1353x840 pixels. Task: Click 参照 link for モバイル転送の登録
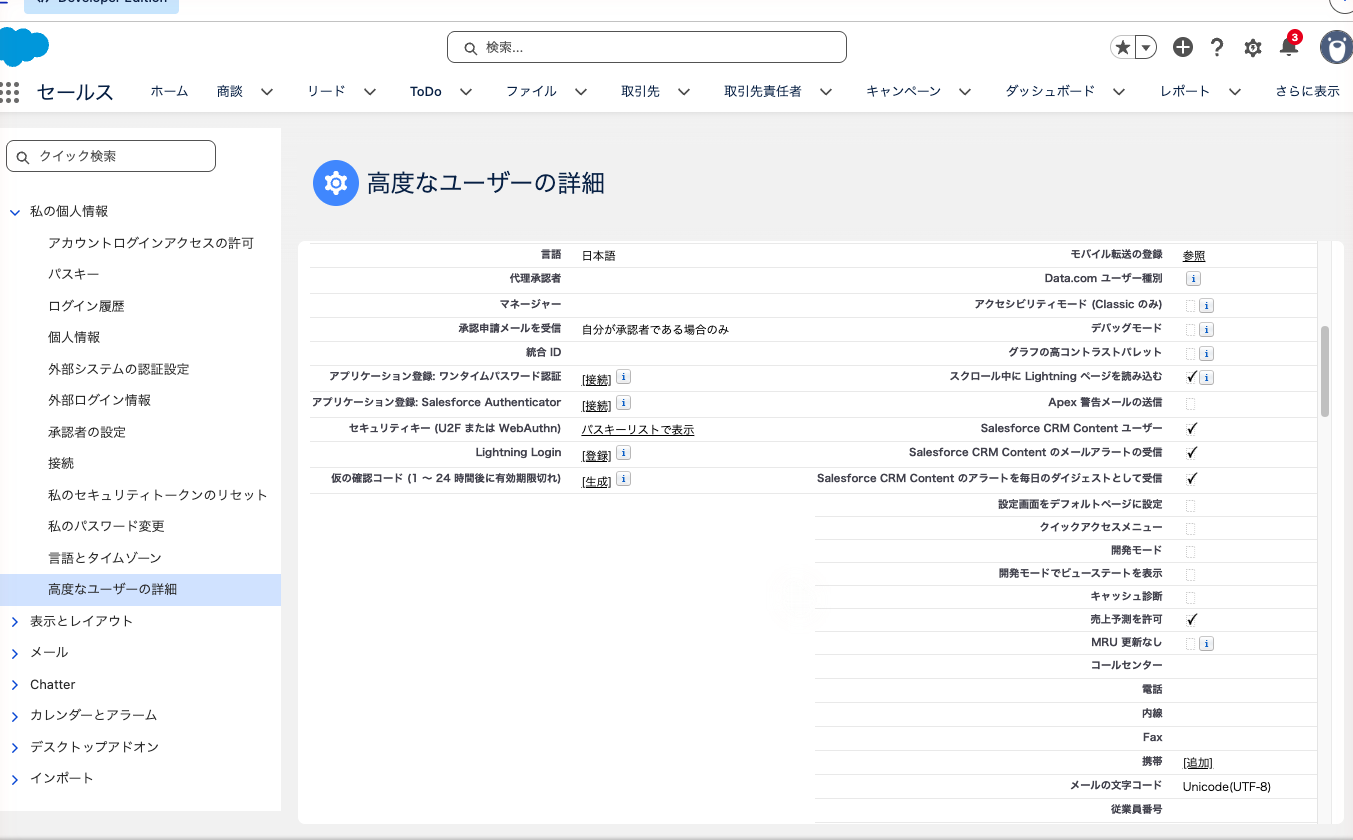(x=1194, y=256)
